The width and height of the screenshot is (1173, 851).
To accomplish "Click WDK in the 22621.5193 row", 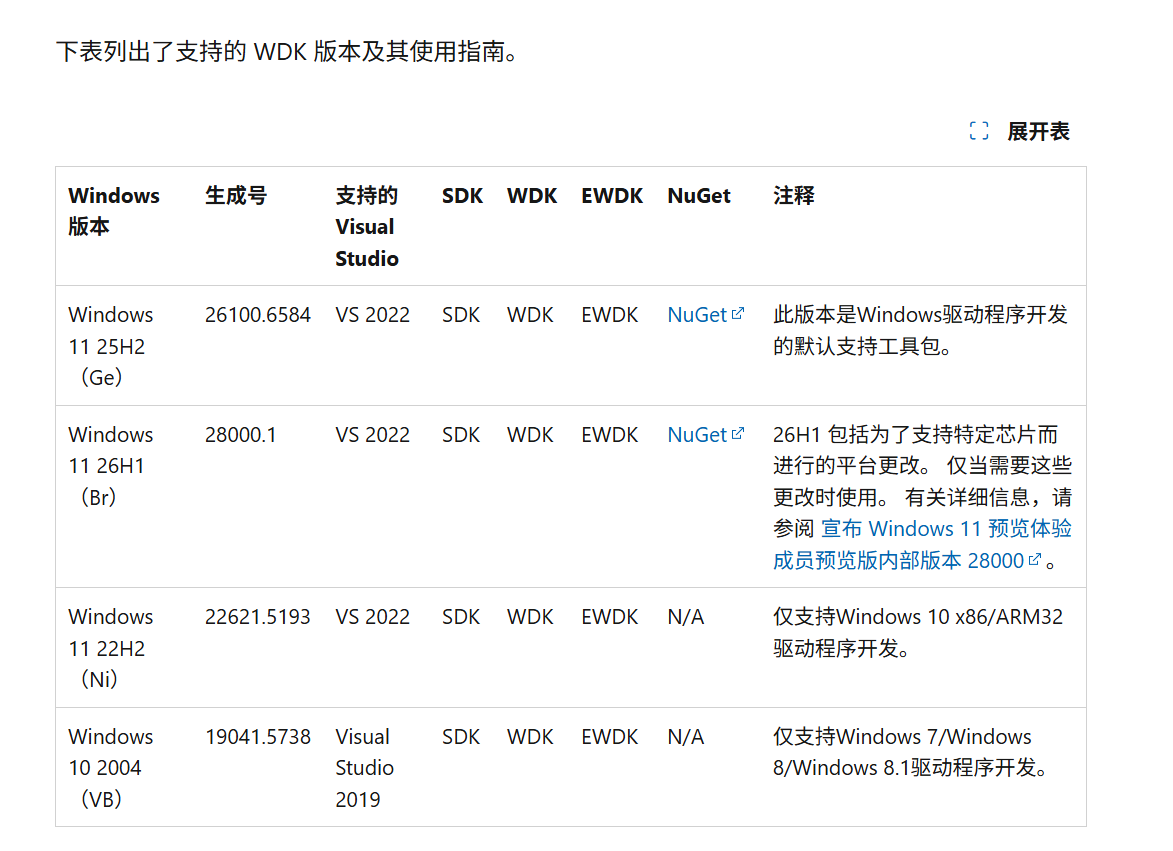I will [530, 617].
